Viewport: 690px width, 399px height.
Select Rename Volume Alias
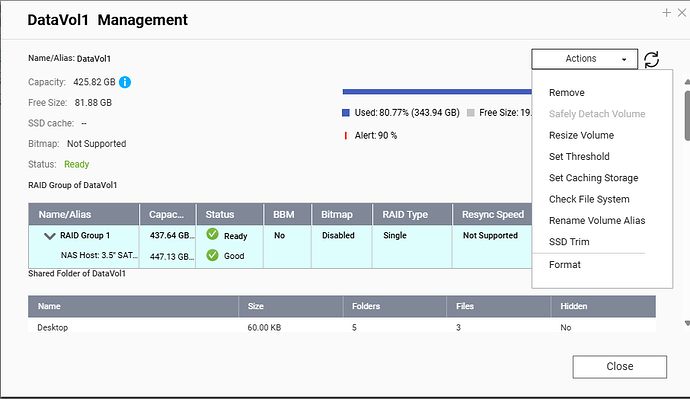[x=597, y=220]
